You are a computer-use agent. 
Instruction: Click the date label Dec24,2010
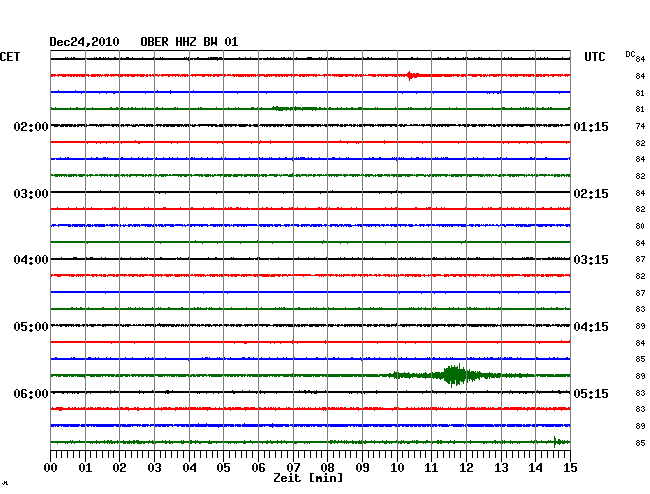coord(84,42)
